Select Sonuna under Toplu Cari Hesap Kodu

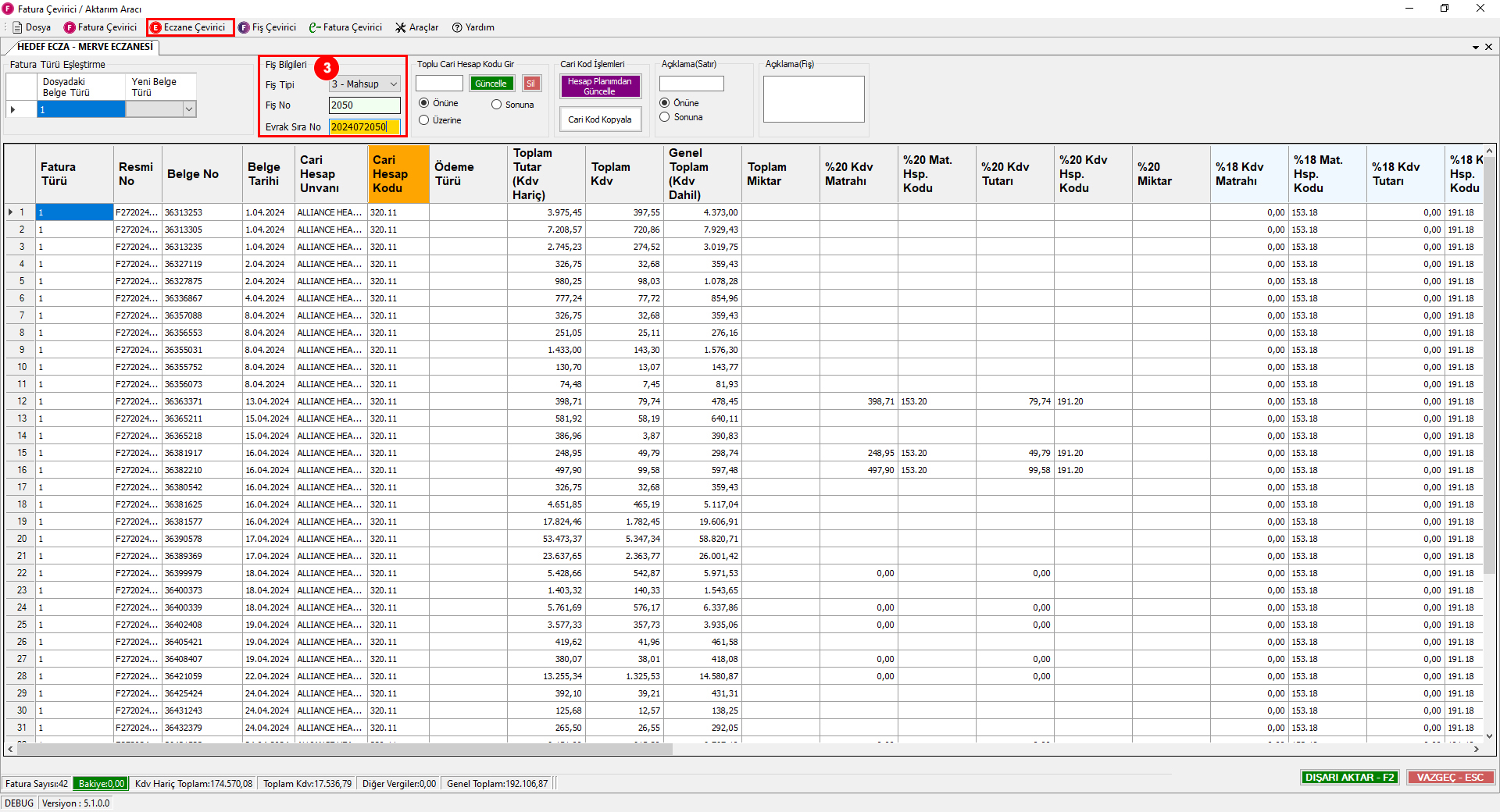click(x=512, y=105)
